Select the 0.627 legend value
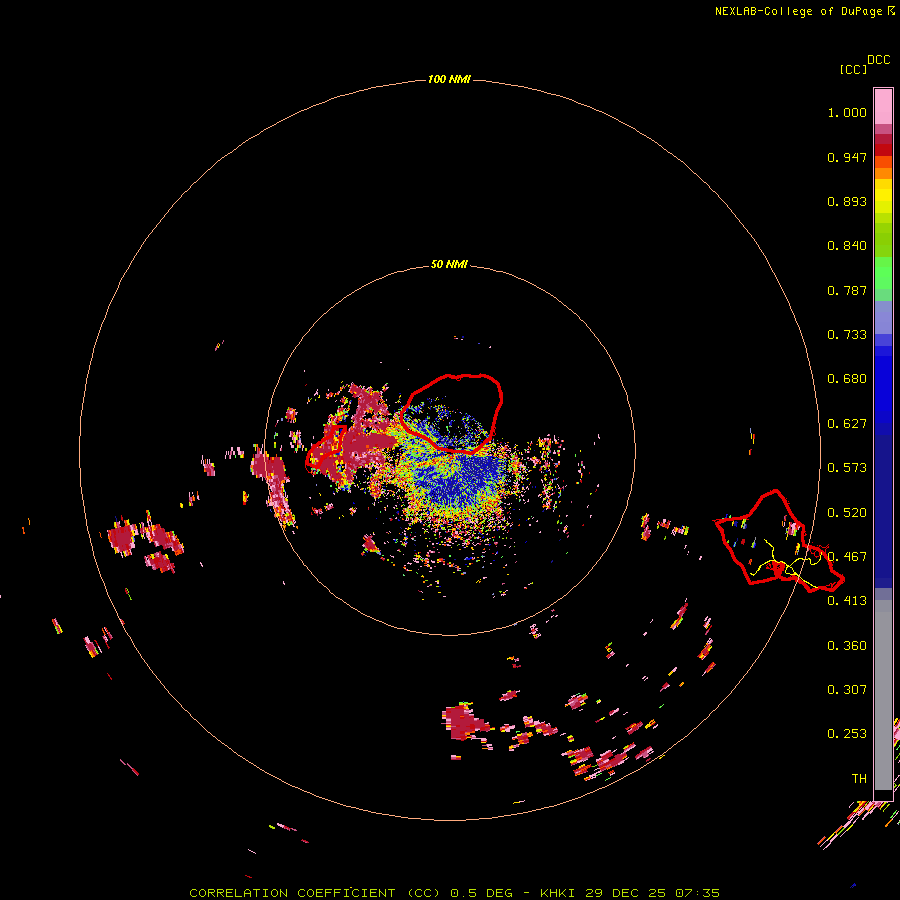This screenshot has width=900, height=900. coord(847,424)
